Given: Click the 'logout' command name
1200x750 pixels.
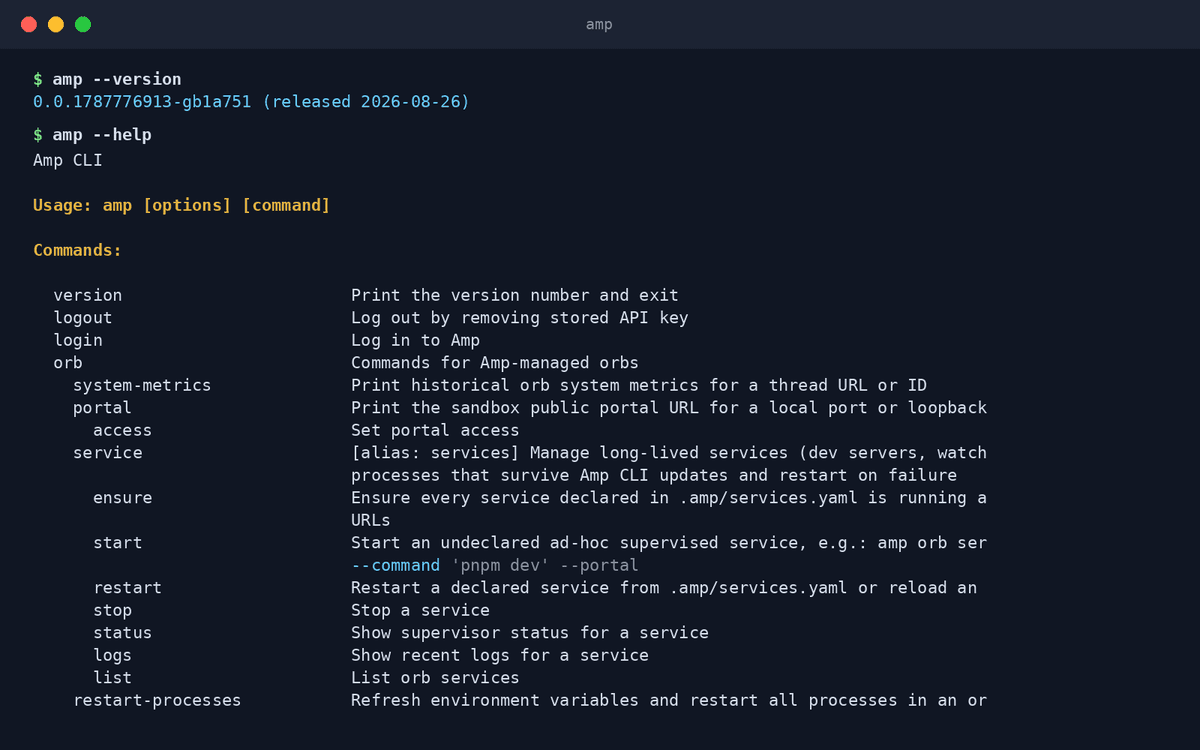Looking at the screenshot, I should (x=83, y=318).
